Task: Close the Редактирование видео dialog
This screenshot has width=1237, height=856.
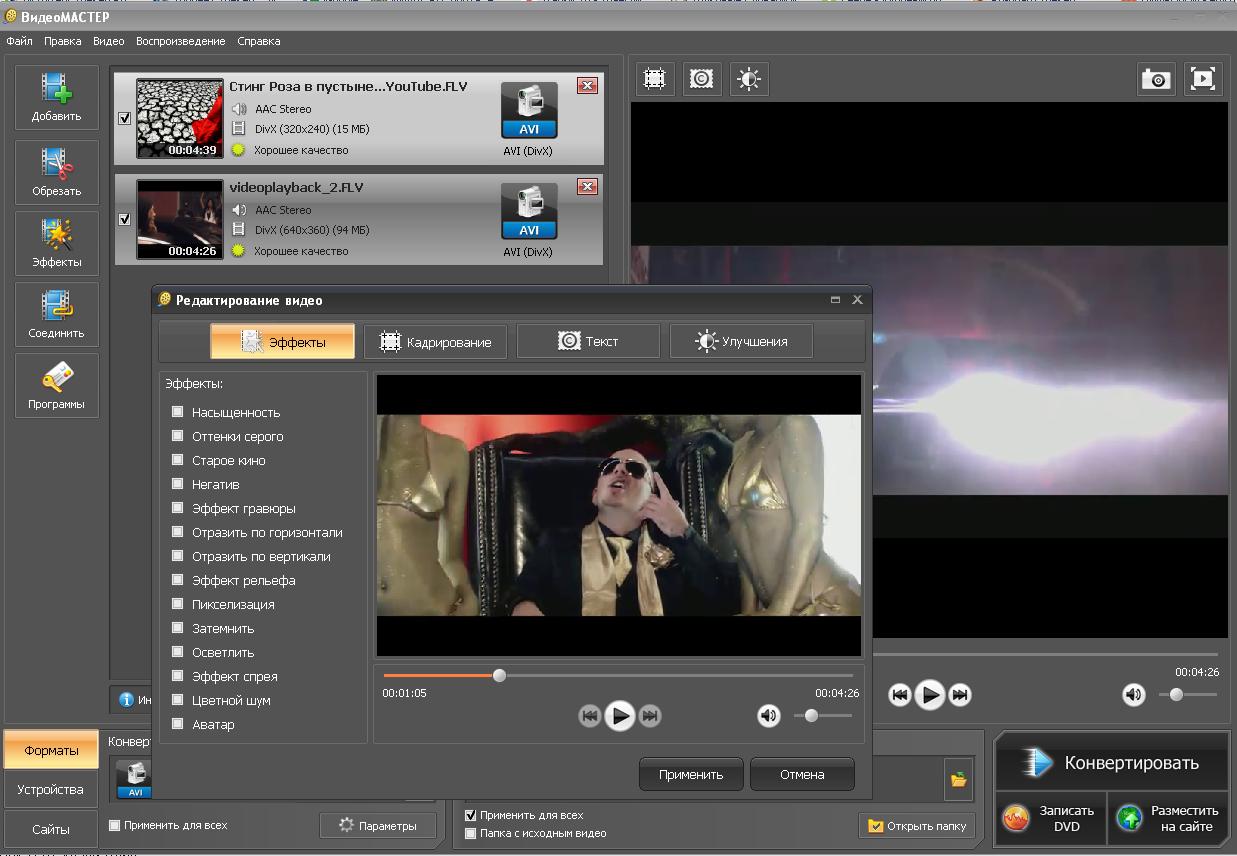Action: click(857, 299)
